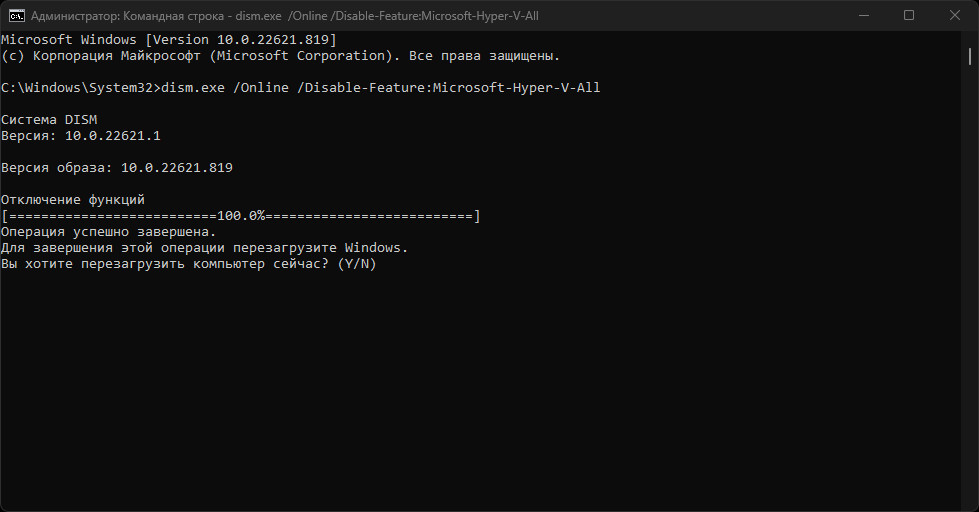
Task: Click the dism.exe command line text
Action: click(x=381, y=88)
